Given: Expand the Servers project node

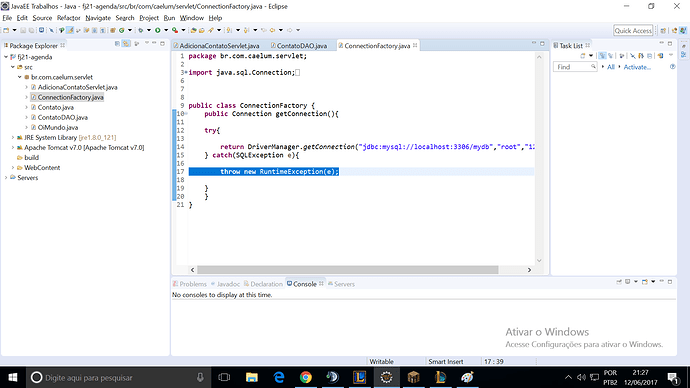Looking at the screenshot, I should pyautogui.click(x=6, y=178).
